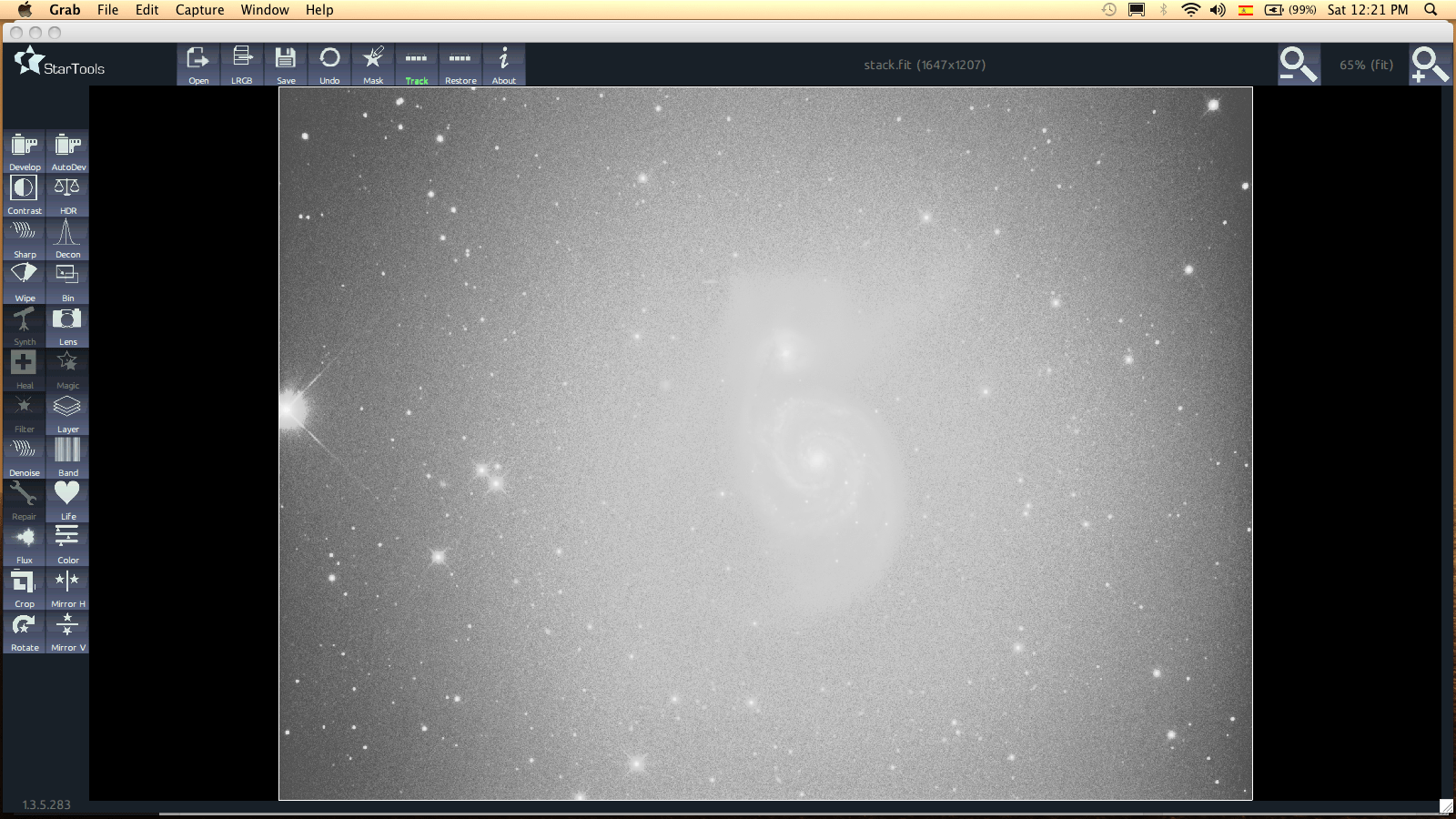Select the Layer tool
This screenshot has height=819, width=1456.
67,413
